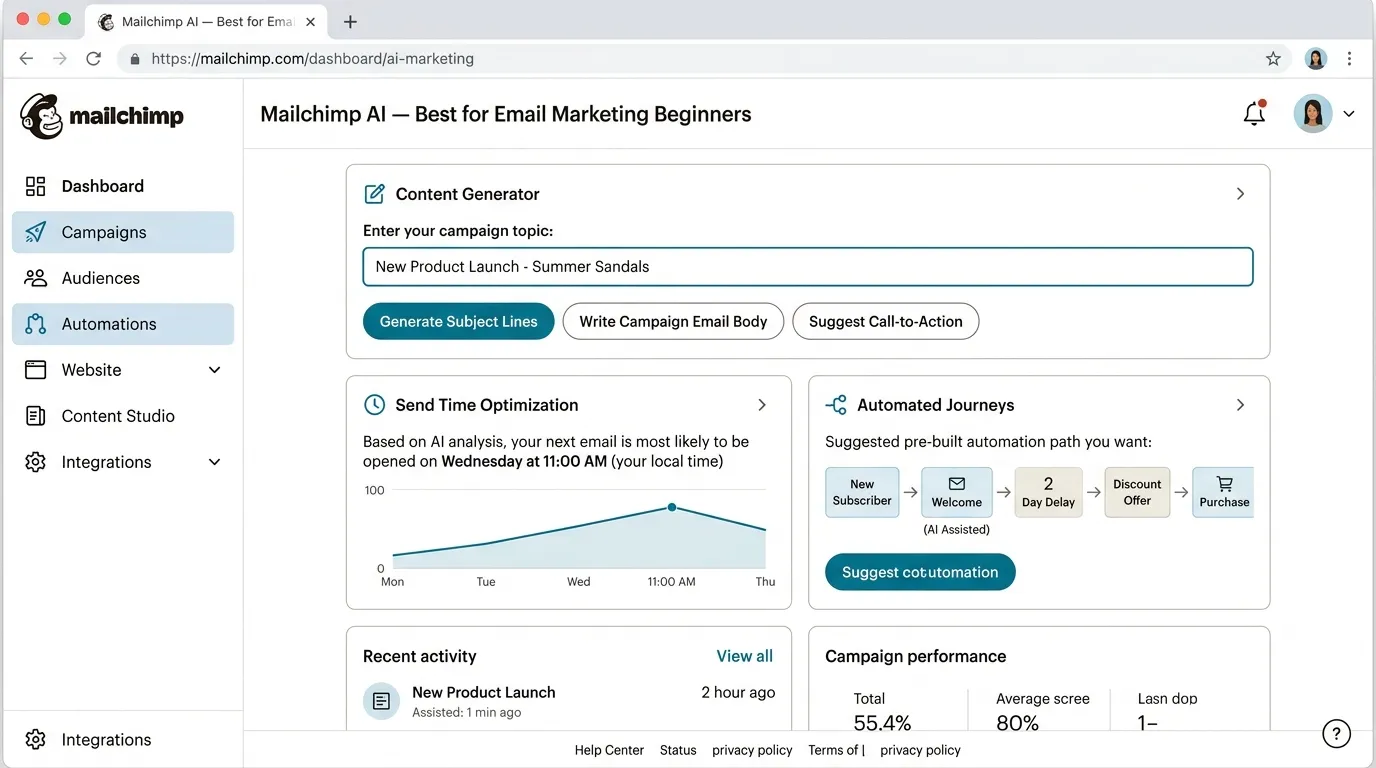Expand the Automated Journeys card arrow
The image size is (1376, 768).
point(1240,405)
